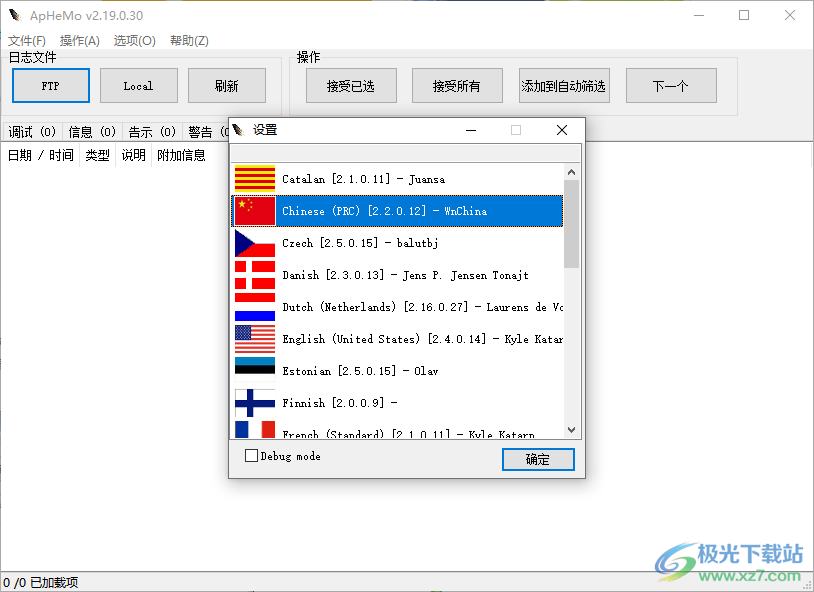Click the Estonian flag icon
The width and height of the screenshot is (814, 592).
[255, 371]
